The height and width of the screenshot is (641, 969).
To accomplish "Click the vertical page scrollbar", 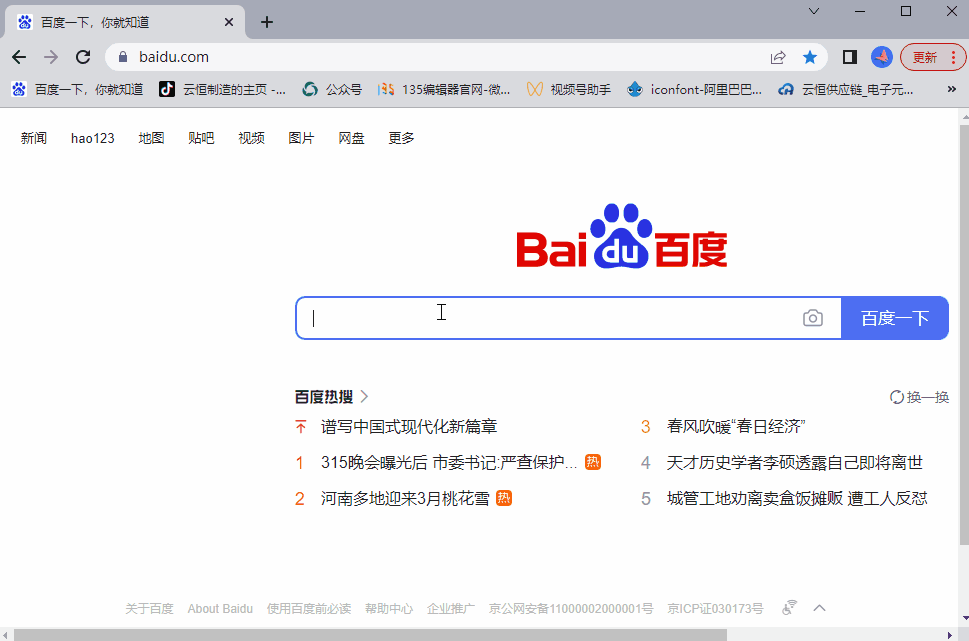I will pos(962,340).
